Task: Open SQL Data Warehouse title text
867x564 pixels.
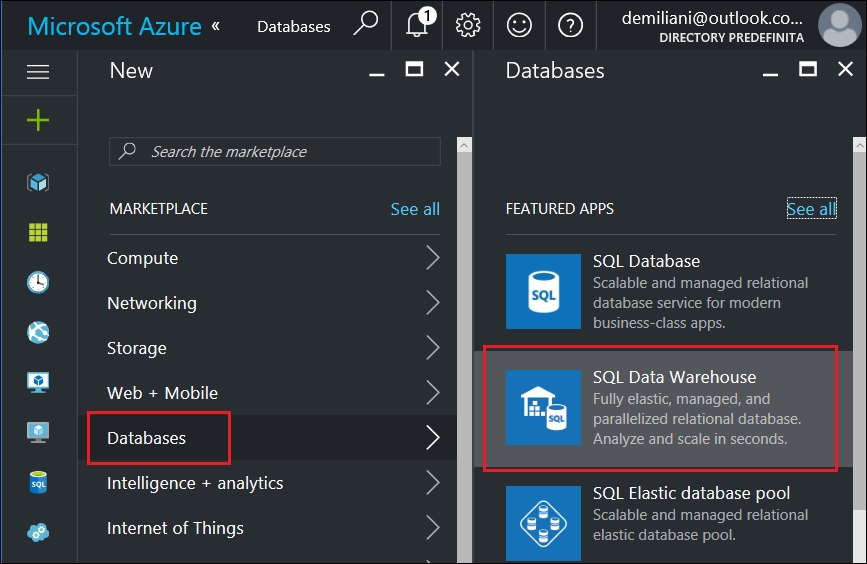Action: (x=675, y=377)
